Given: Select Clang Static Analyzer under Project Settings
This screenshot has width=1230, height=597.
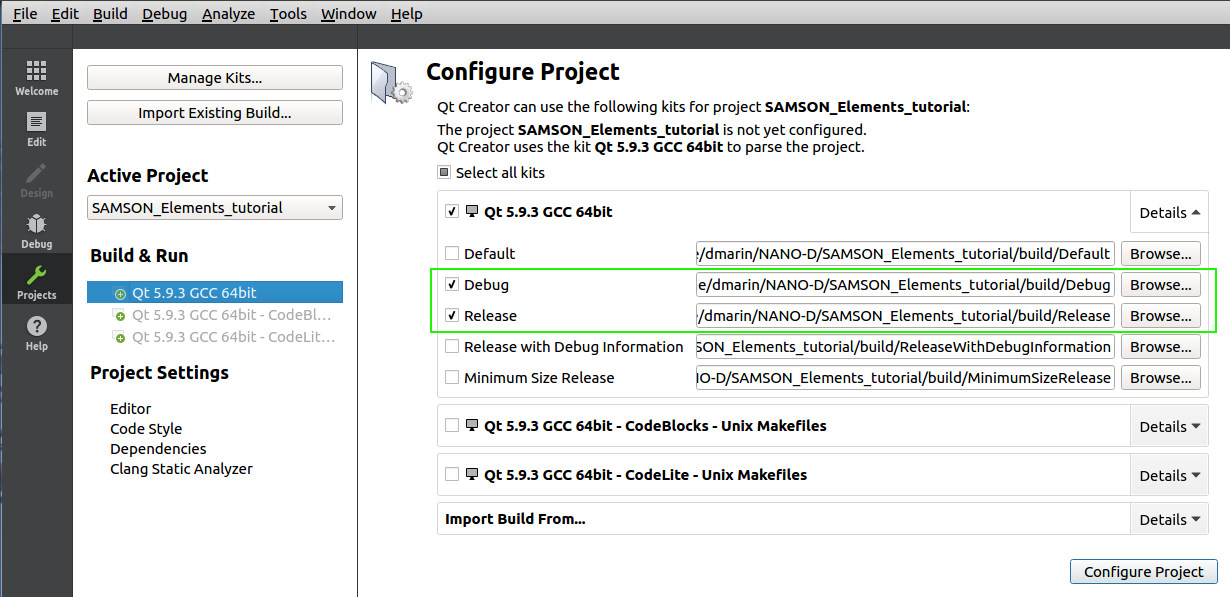Looking at the screenshot, I should pyautogui.click(x=181, y=468).
